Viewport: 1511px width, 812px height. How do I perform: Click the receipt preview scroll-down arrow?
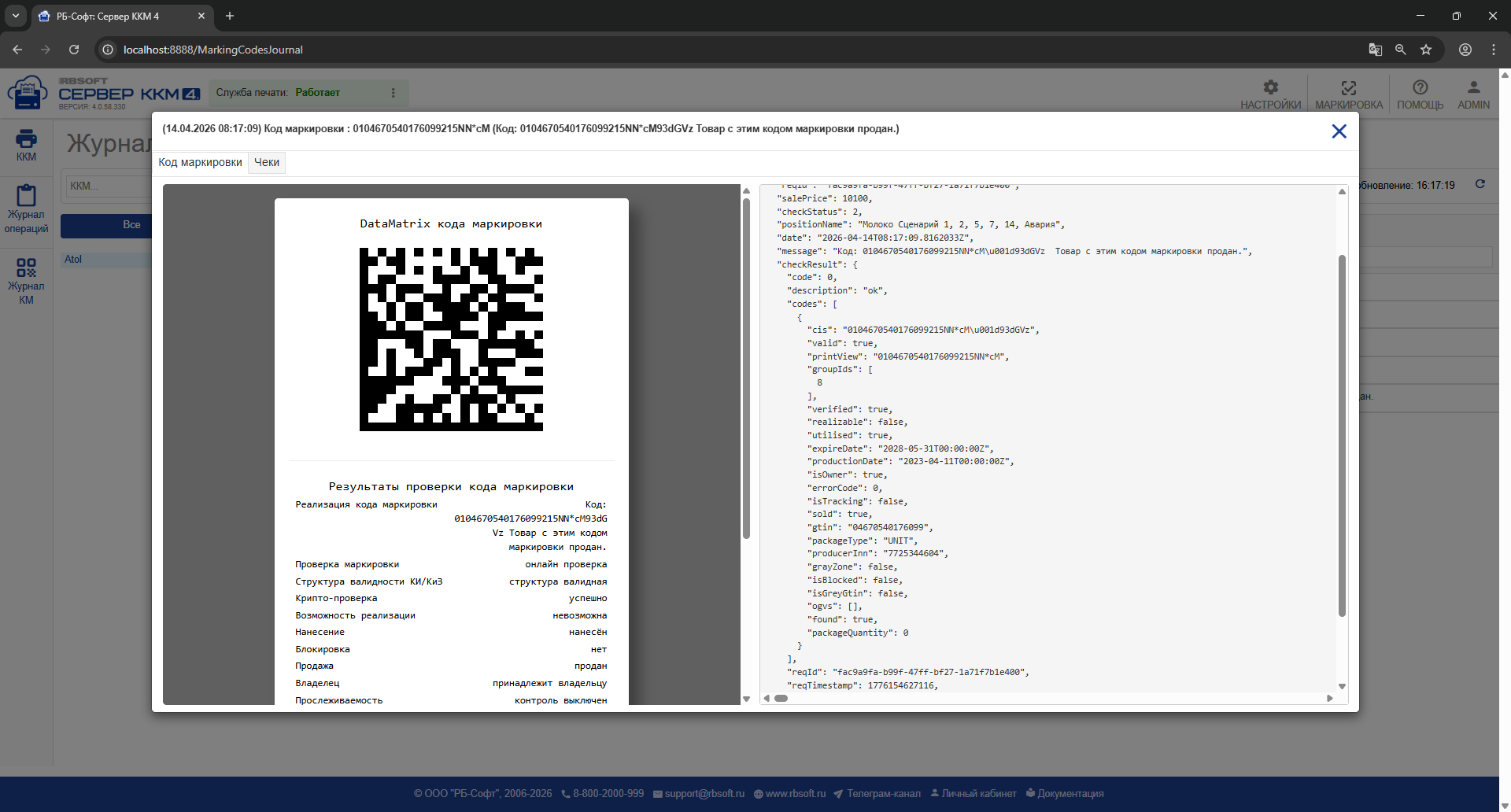(746, 699)
